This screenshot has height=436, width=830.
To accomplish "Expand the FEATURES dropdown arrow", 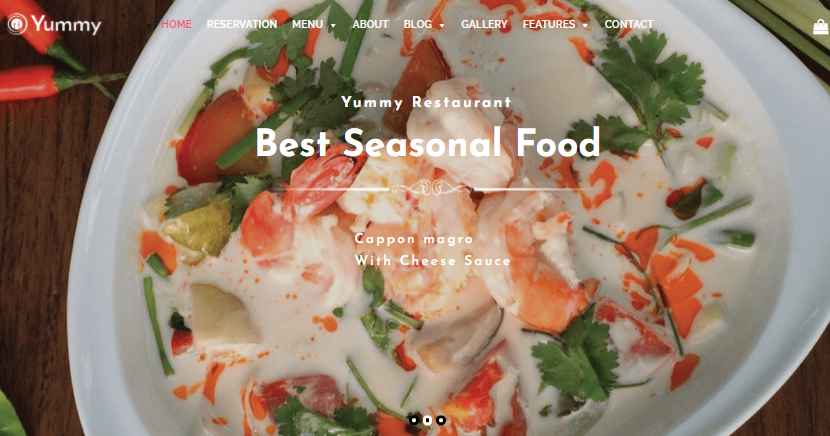I will click(585, 25).
